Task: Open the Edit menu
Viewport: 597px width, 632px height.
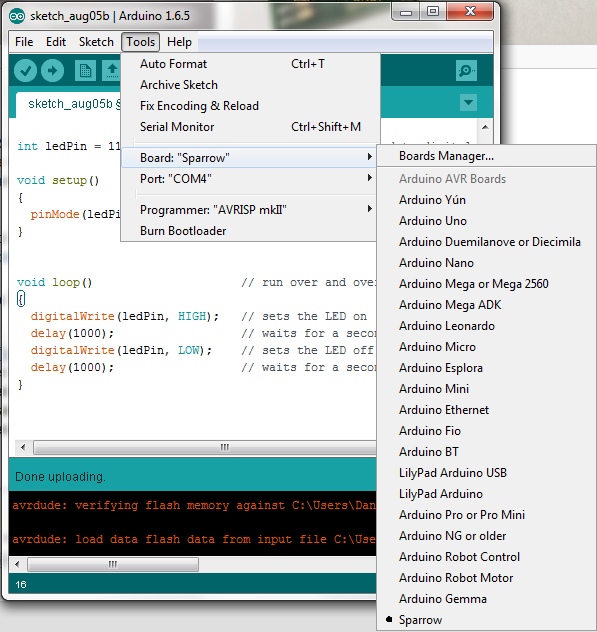Action: (56, 42)
